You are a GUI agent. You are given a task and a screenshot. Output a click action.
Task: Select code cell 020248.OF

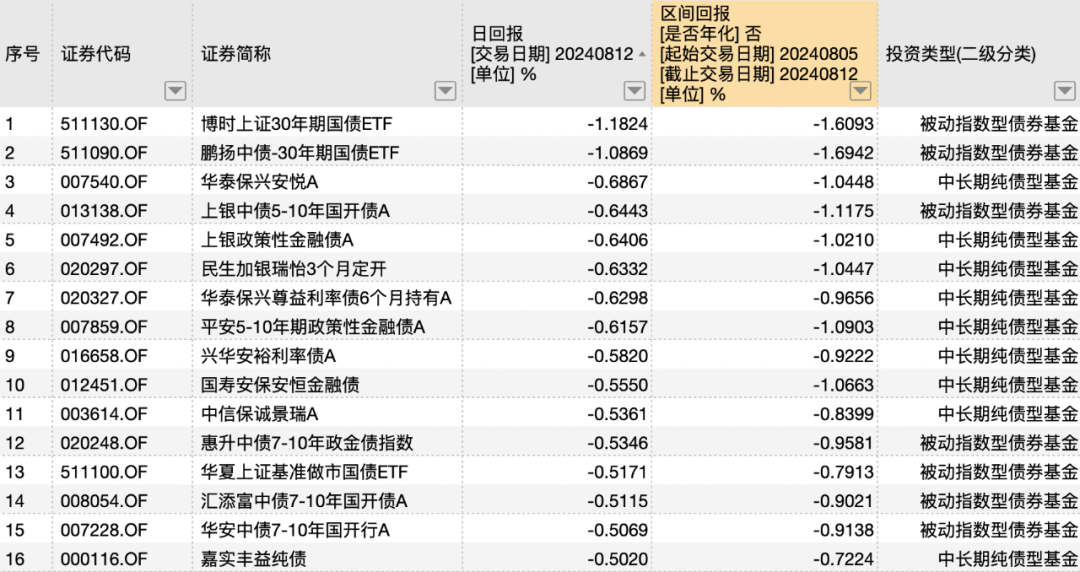pyautogui.click(x=104, y=443)
